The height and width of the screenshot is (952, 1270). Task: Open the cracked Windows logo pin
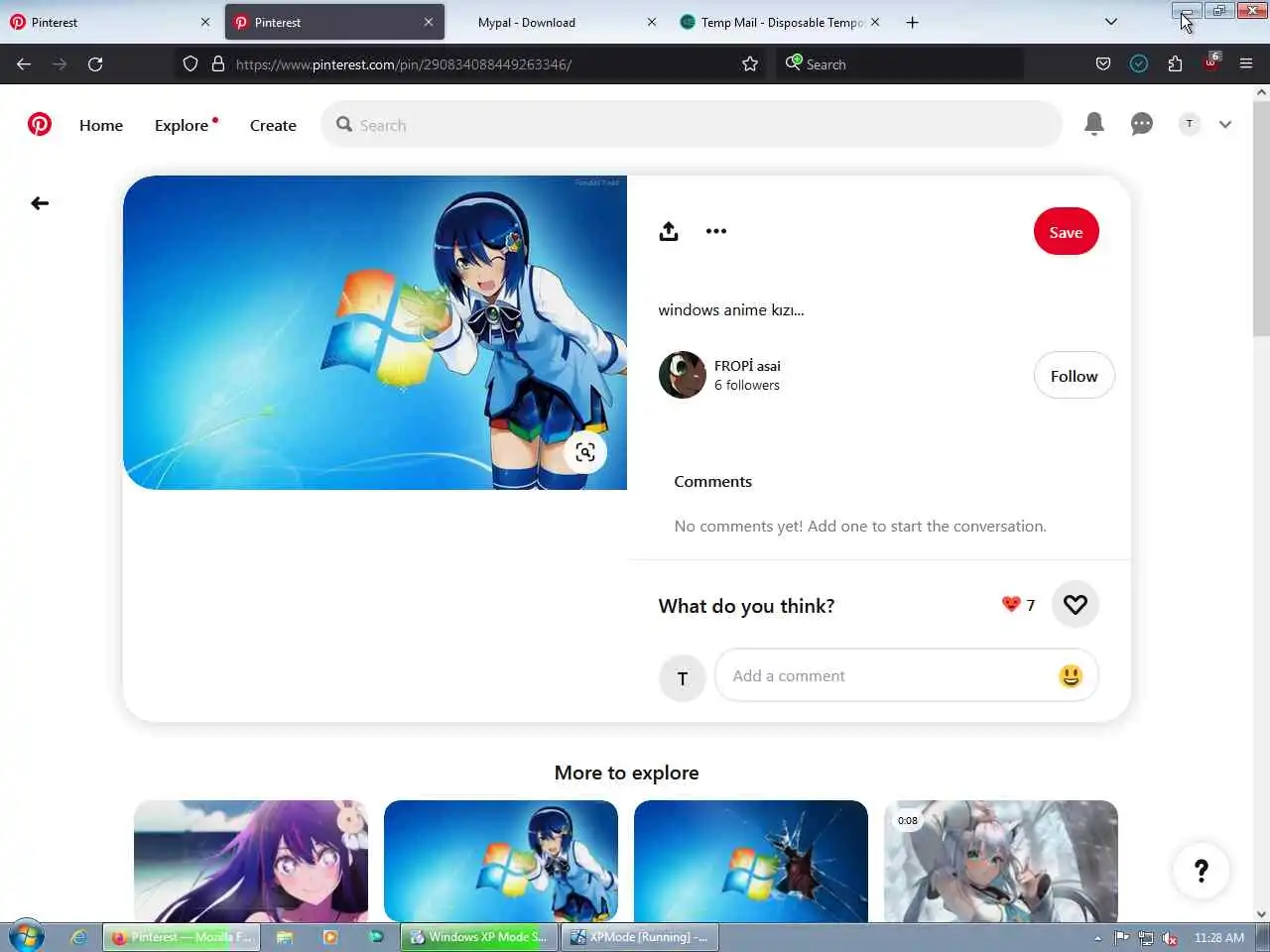tap(751, 861)
